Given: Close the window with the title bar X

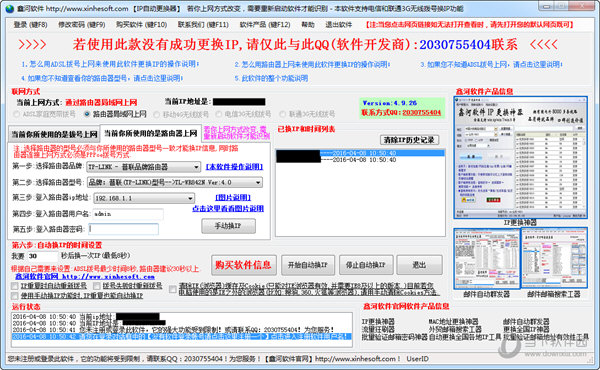Looking at the screenshot, I should (x=583, y=6).
